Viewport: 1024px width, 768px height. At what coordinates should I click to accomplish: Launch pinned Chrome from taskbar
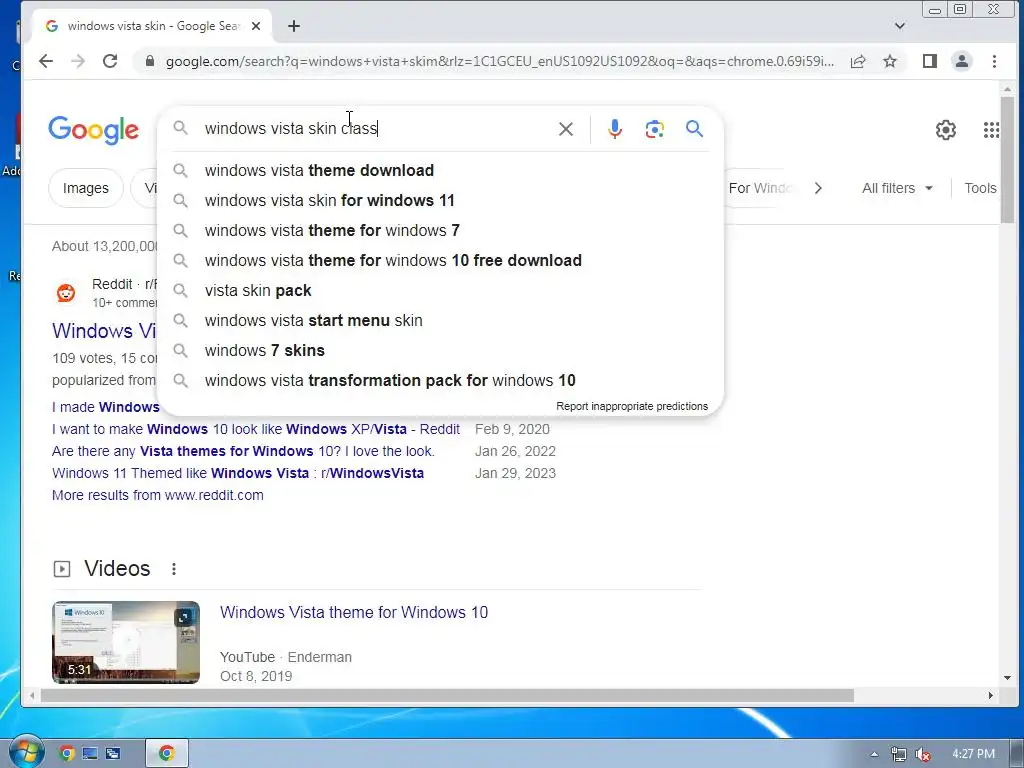click(x=66, y=754)
